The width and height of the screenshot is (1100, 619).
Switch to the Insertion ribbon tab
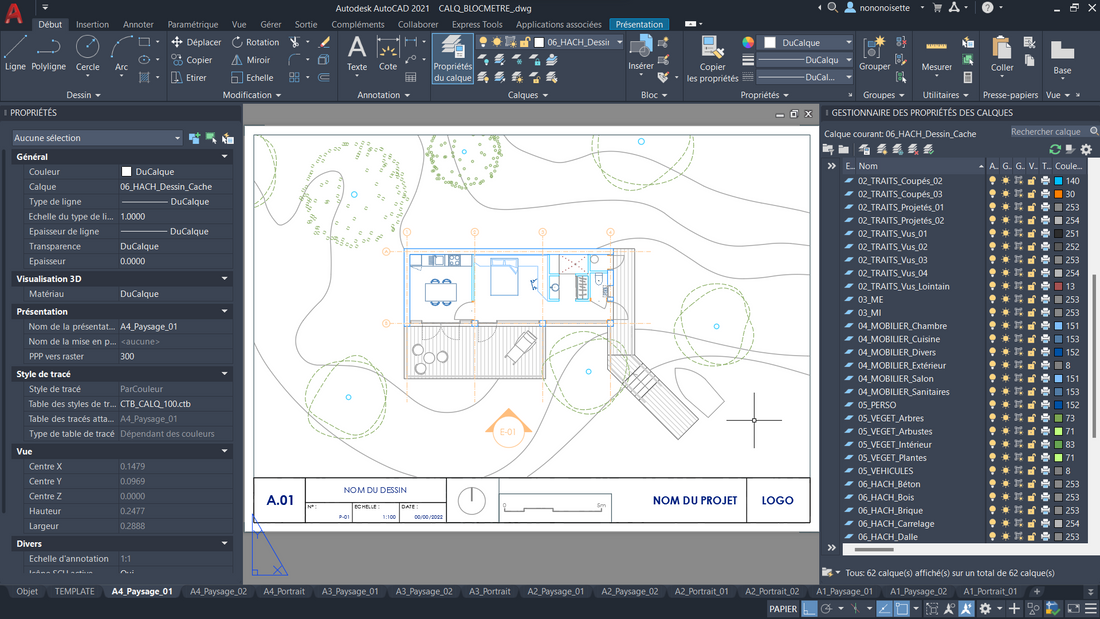[92, 24]
